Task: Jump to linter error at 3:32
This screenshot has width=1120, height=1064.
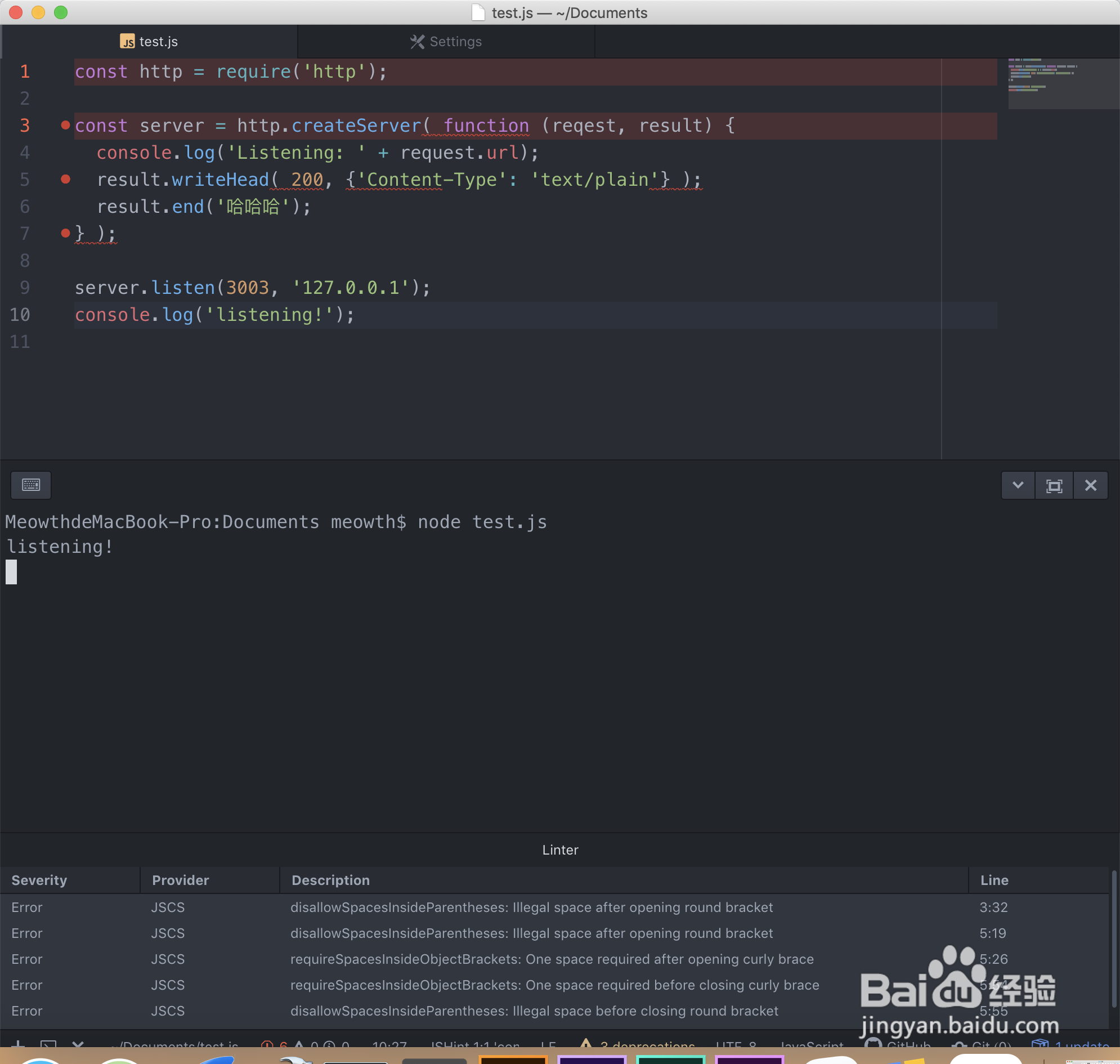Action: [531, 907]
